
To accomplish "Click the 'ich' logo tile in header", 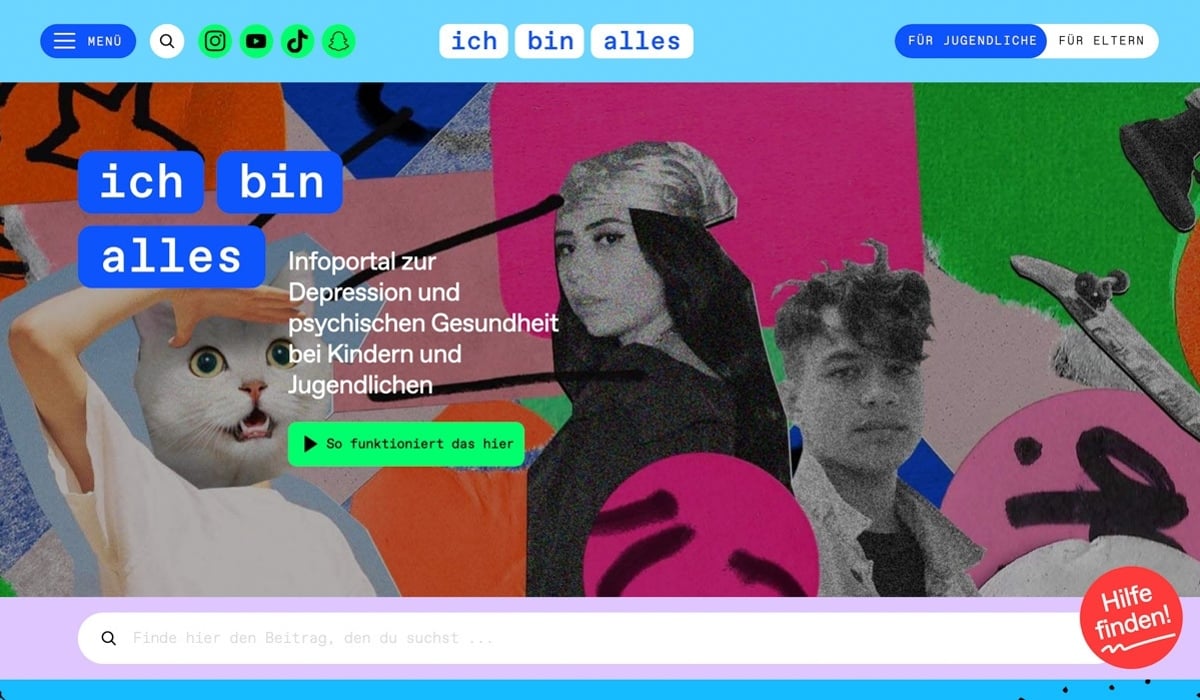I will (474, 41).
